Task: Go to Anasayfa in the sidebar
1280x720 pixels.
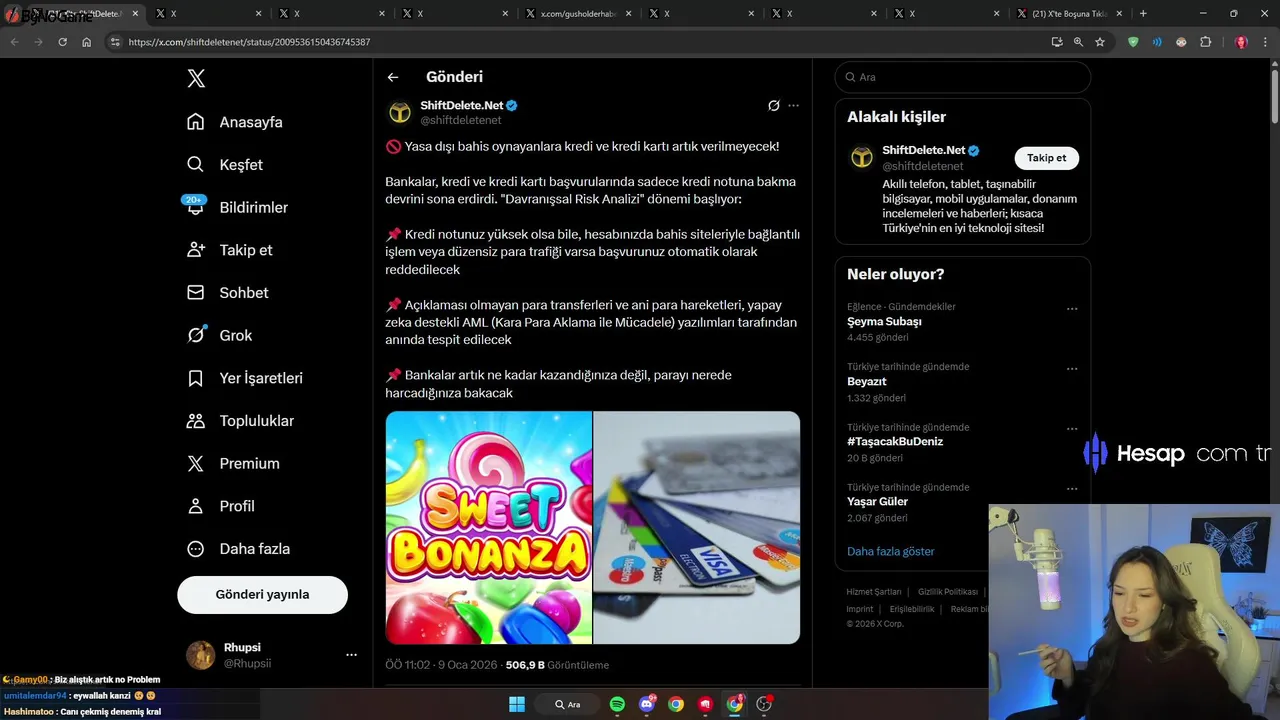Action: tap(235, 122)
